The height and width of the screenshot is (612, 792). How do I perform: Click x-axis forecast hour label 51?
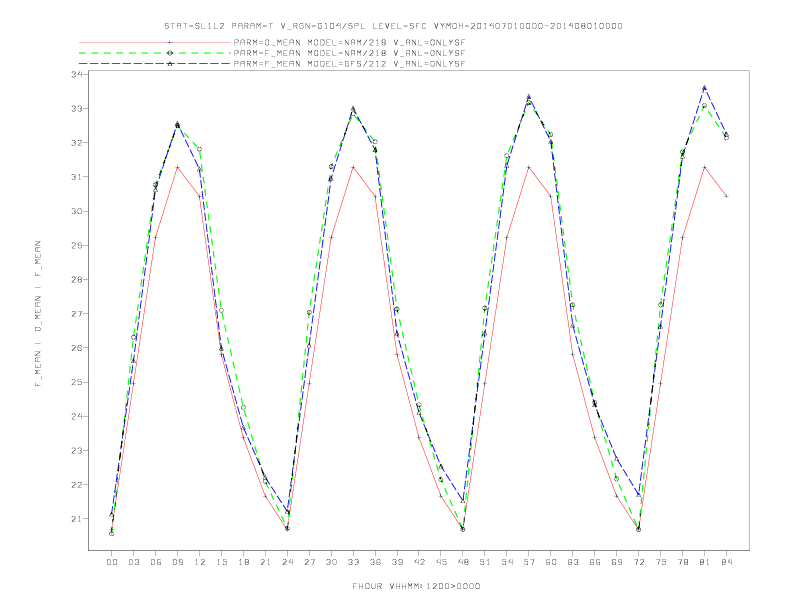click(485, 562)
